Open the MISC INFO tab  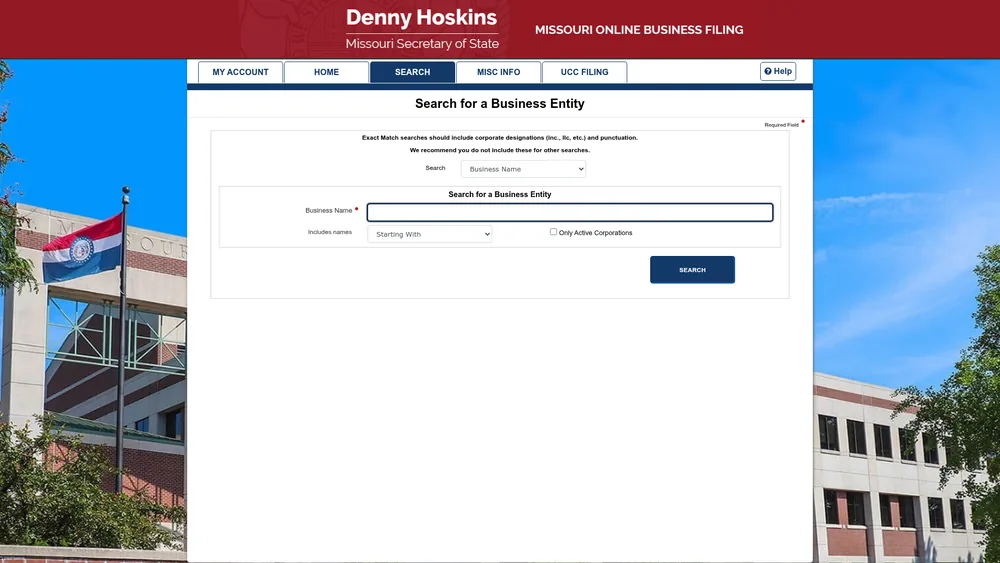tap(499, 72)
